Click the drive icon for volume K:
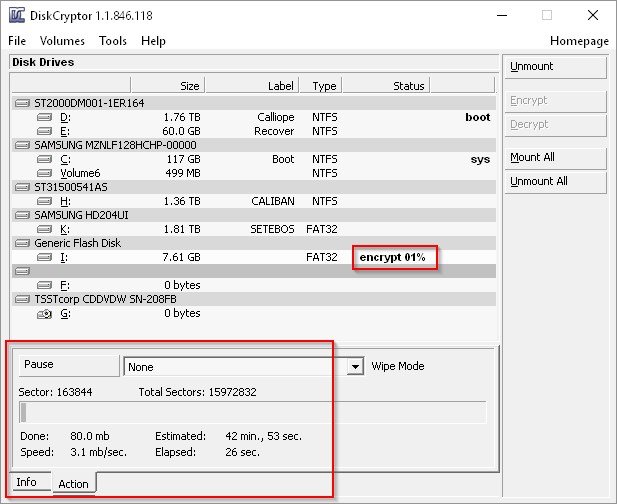 tap(44, 229)
